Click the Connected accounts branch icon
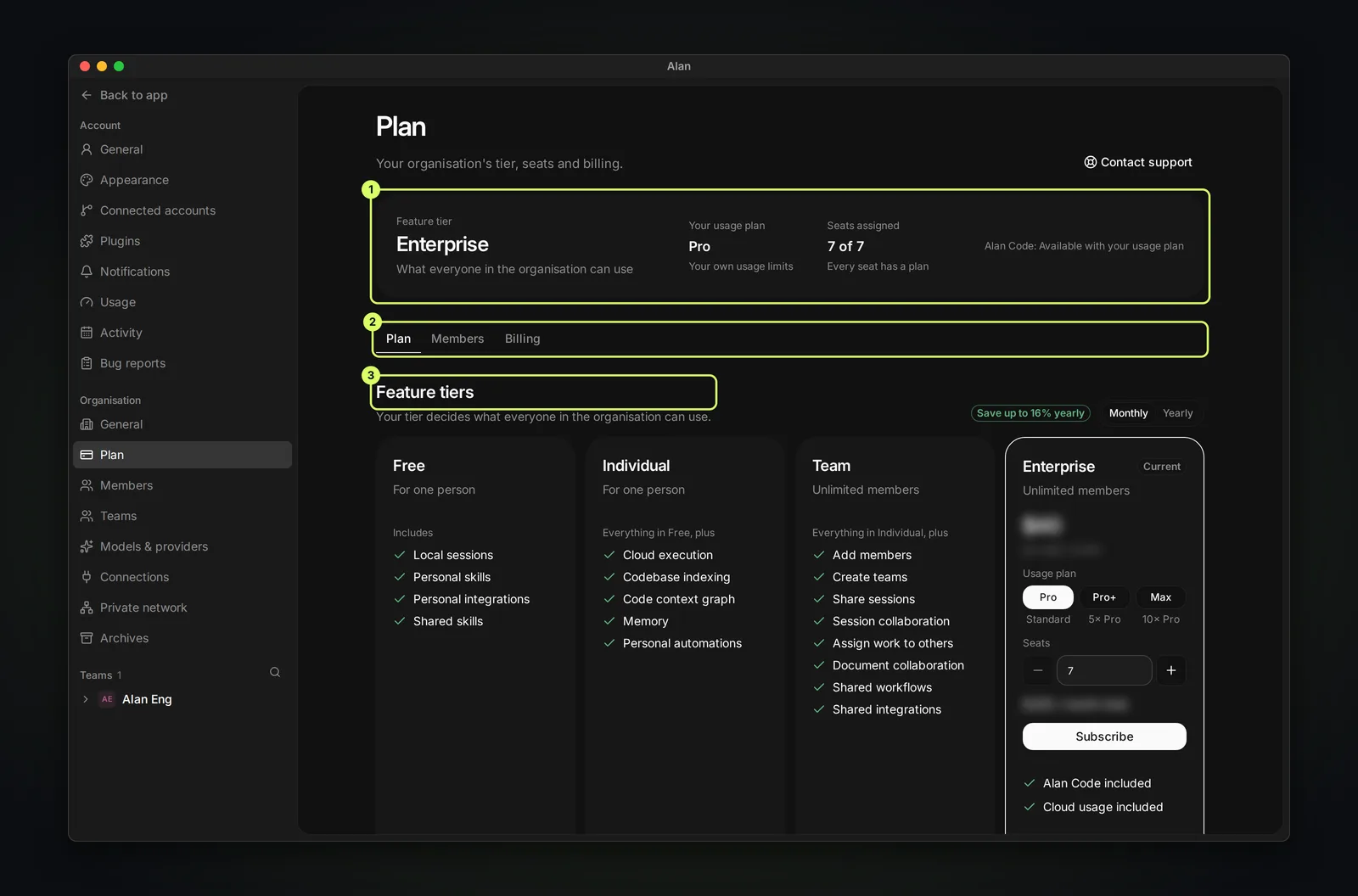 [x=87, y=210]
